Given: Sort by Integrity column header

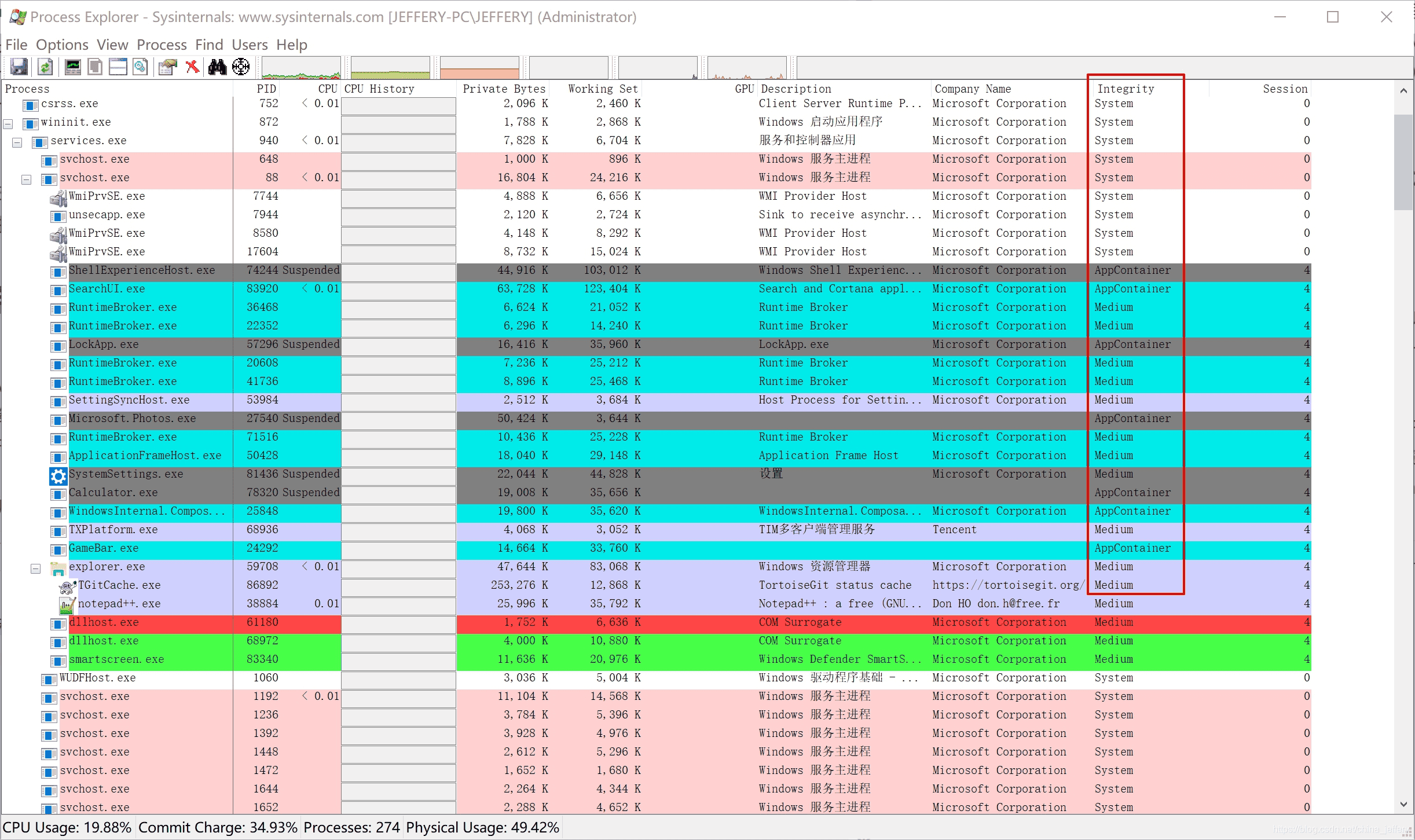Looking at the screenshot, I should point(1125,89).
